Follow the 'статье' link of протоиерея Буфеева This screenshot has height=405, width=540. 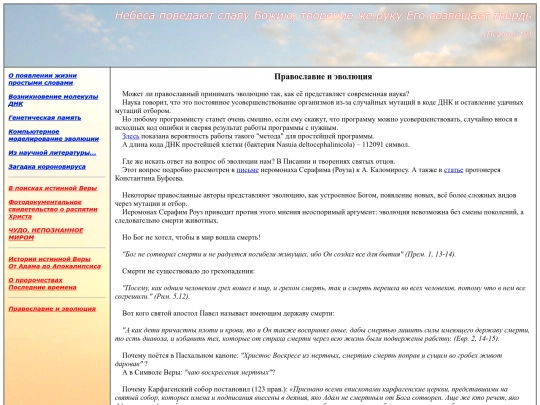pos(454,170)
